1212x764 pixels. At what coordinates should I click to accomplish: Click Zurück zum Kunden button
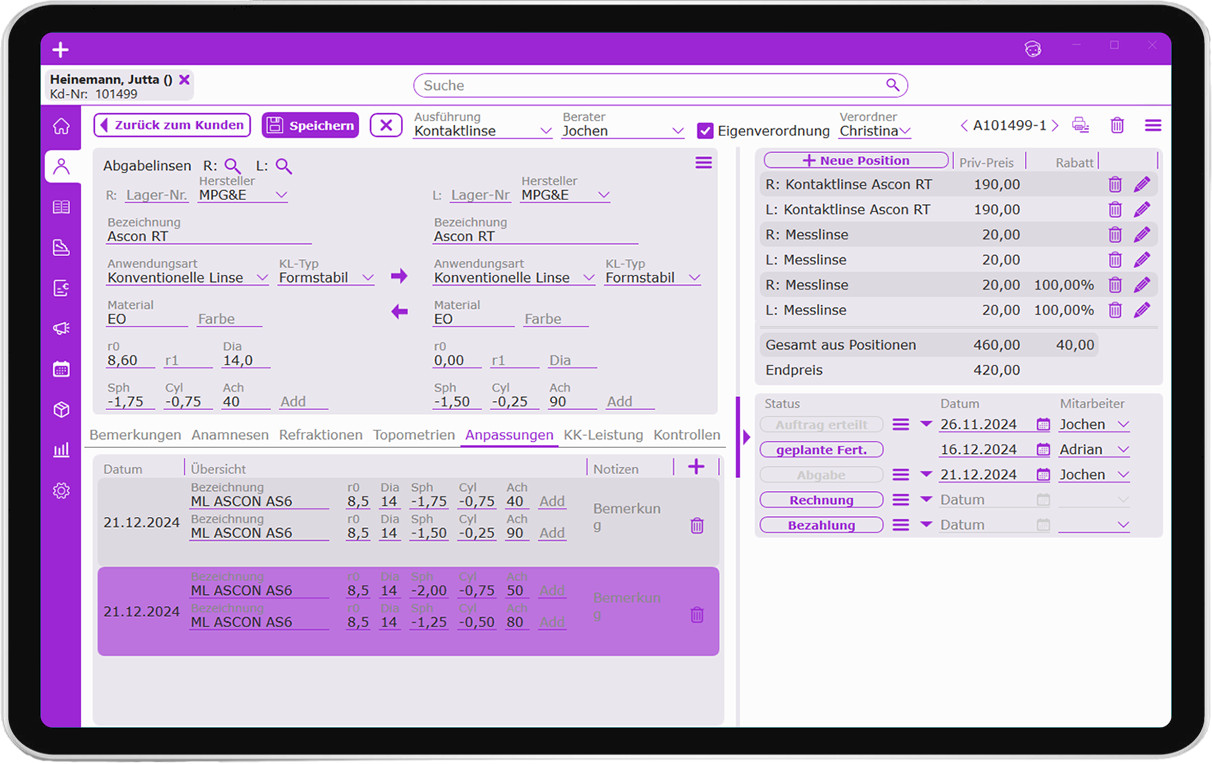[x=171, y=125]
